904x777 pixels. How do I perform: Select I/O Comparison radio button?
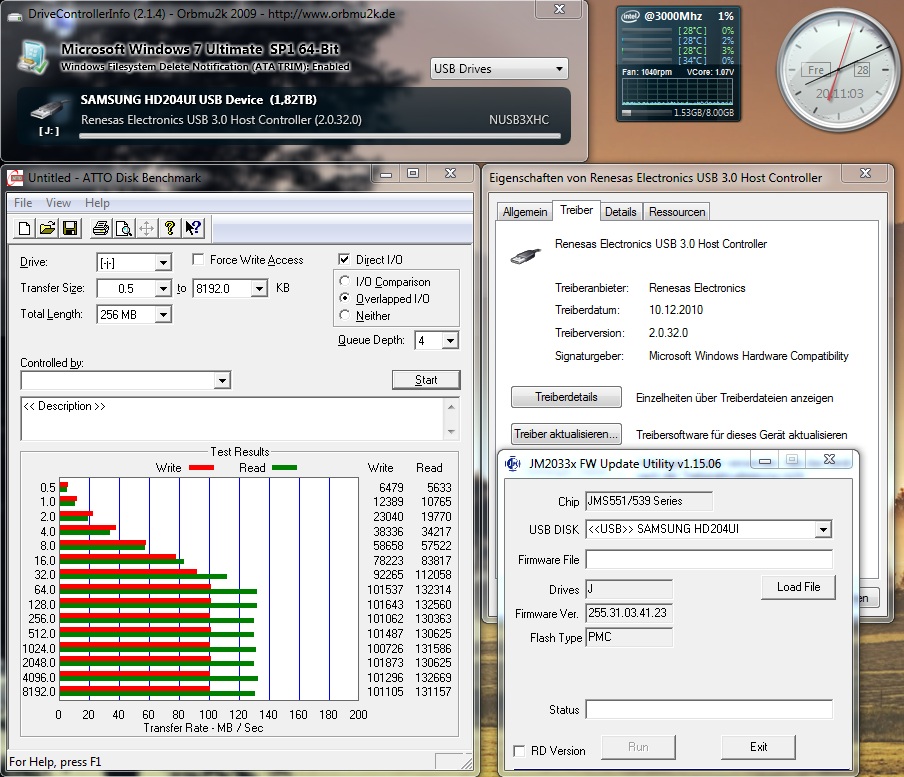pyautogui.click(x=345, y=281)
